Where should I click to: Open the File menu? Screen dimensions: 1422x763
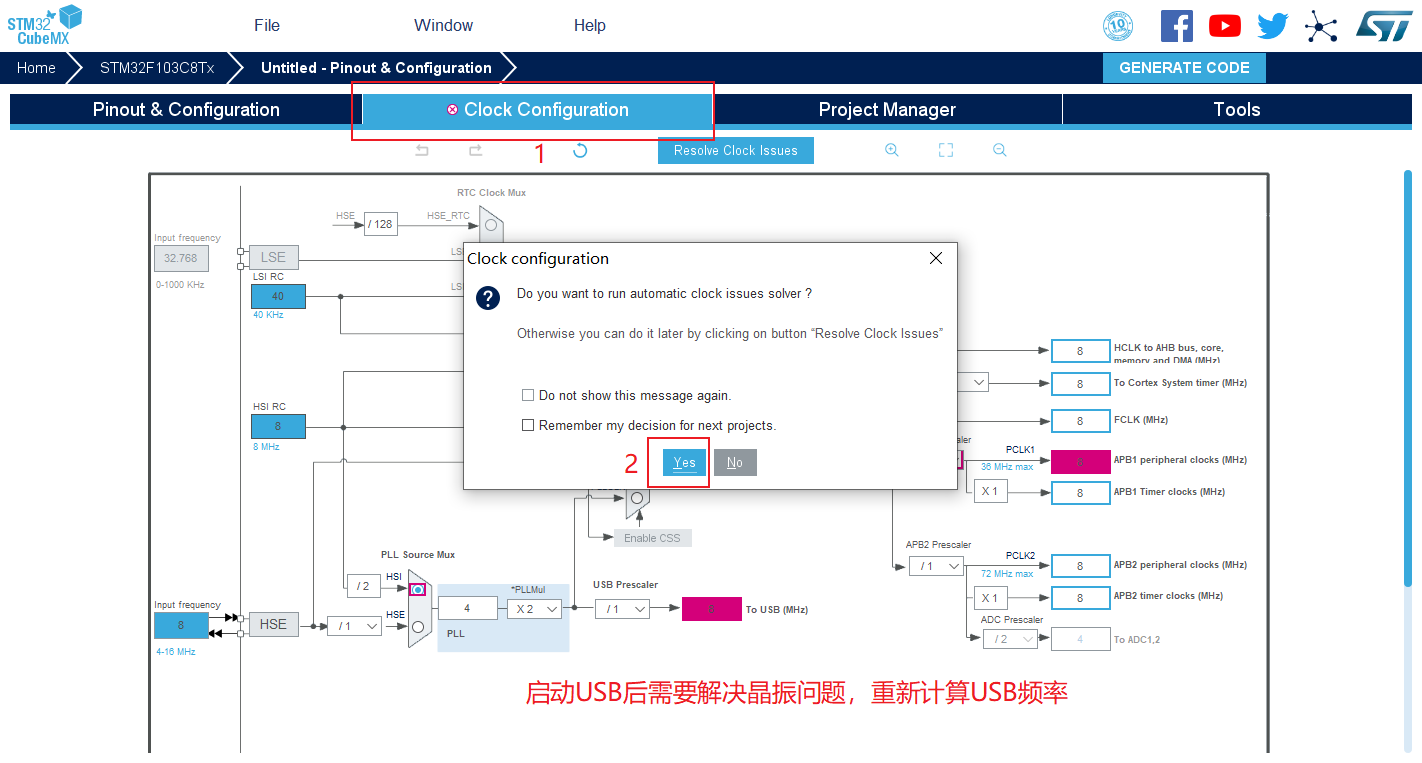267,25
